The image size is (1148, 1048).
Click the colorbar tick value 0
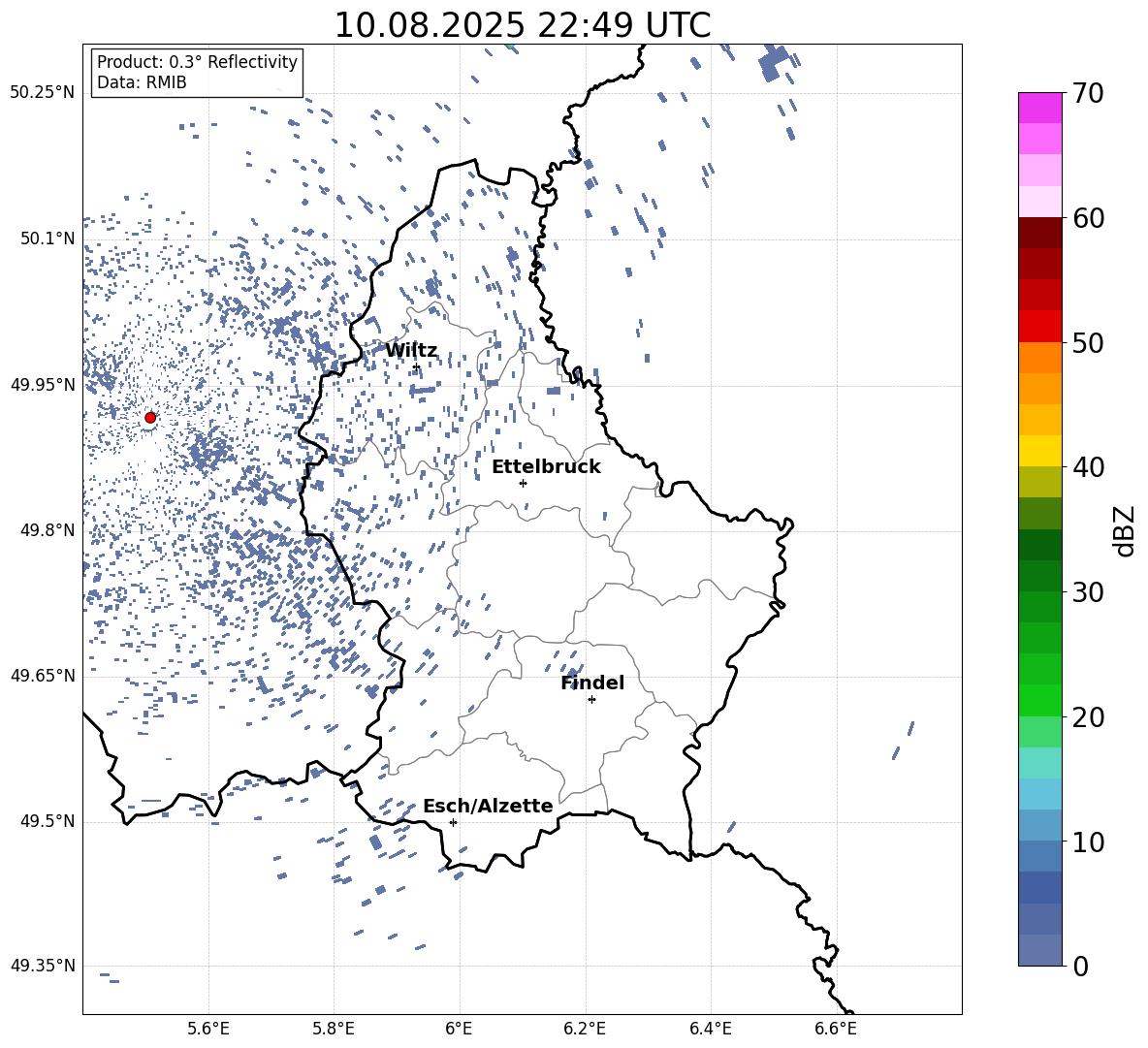(x=1080, y=966)
